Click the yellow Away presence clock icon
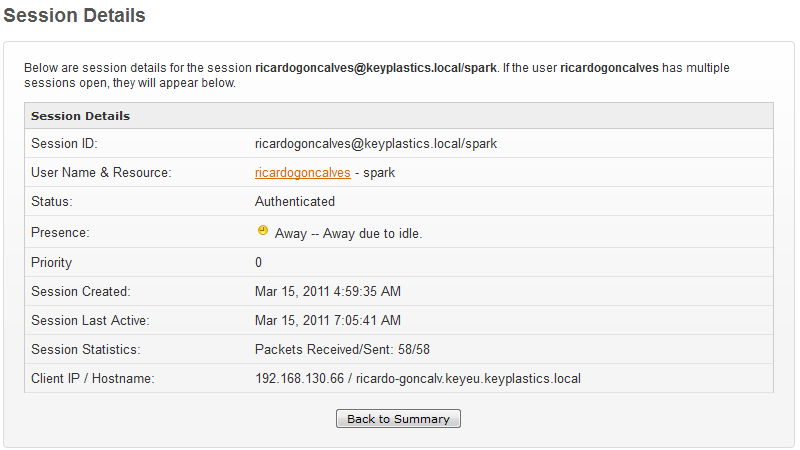This screenshot has width=800, height=450. 263,231
